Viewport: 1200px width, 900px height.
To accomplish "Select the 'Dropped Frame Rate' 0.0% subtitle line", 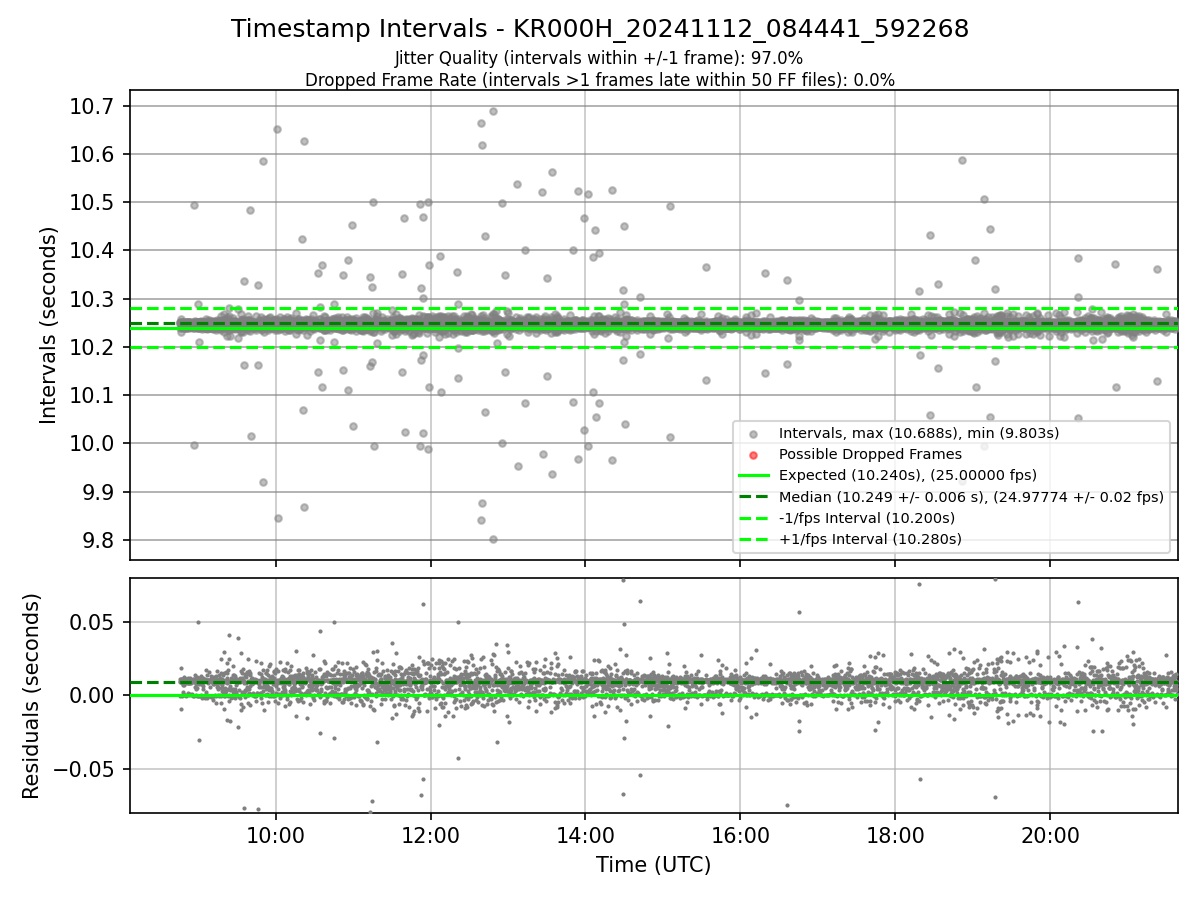I will coord(600,80).
